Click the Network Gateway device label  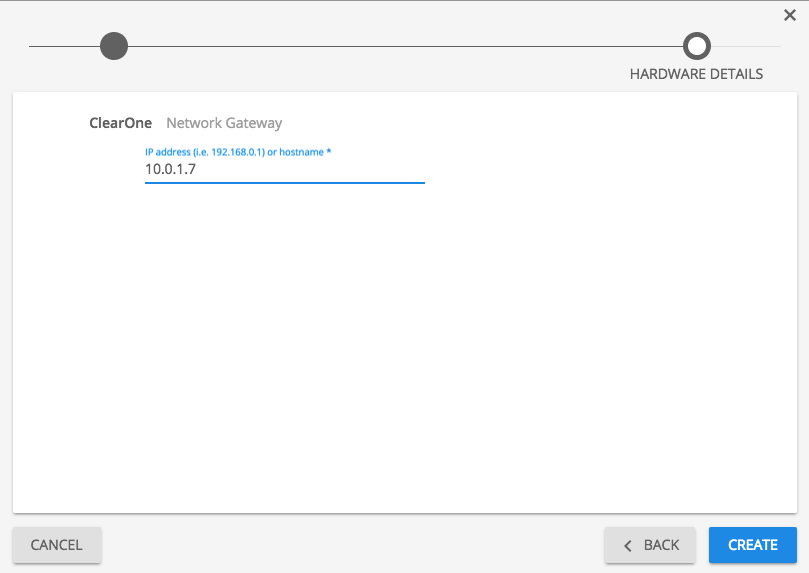click(x=224, y=123)
